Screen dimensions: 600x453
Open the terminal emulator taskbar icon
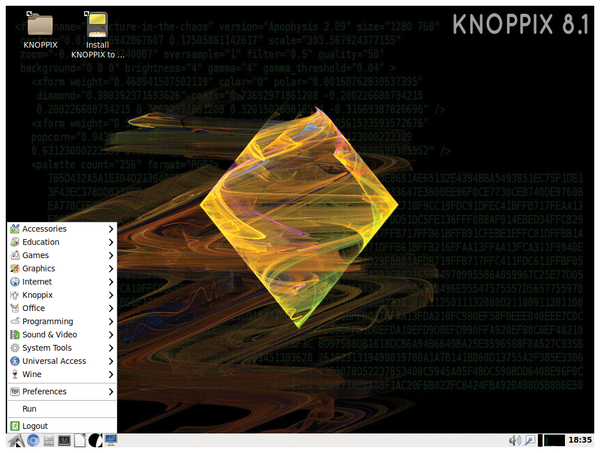[64, 440]
